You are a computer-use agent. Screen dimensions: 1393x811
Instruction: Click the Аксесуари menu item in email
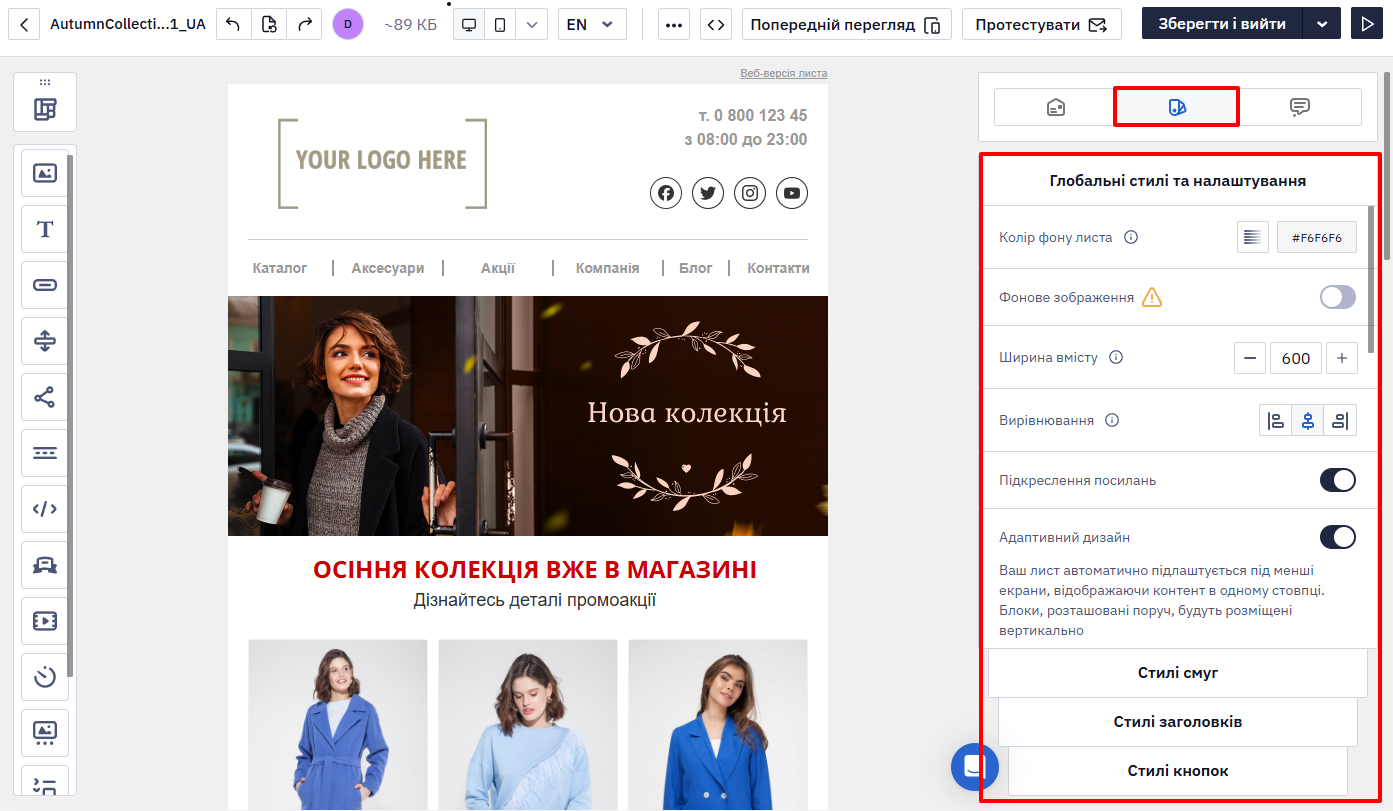pos(388,268)
